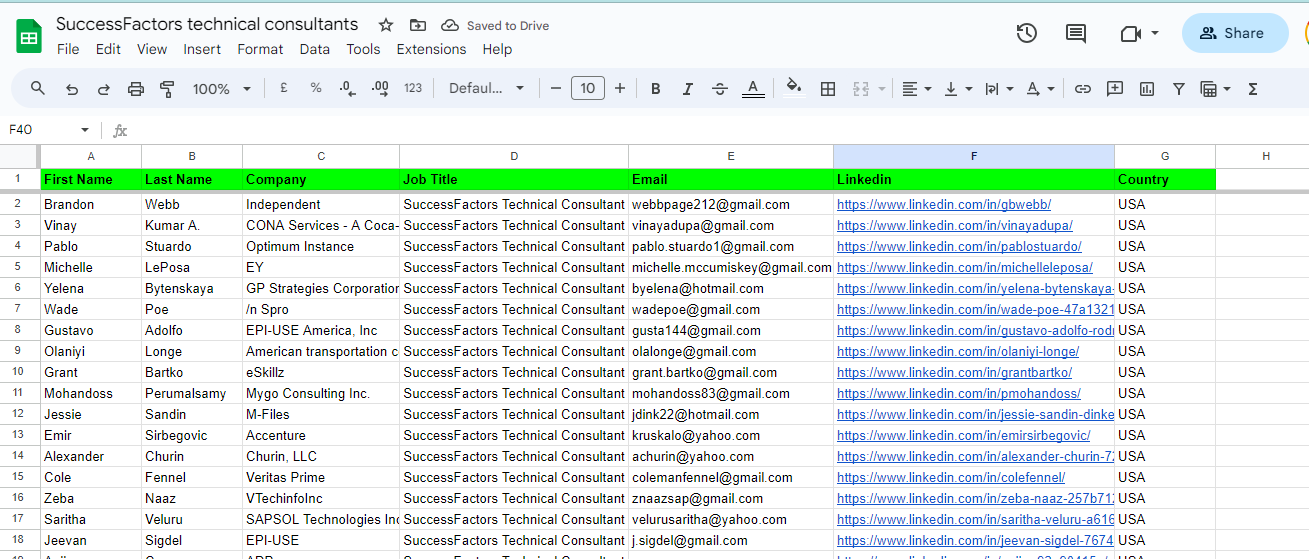Viewport: 1309px width, 559px height.
Task: Star this spreadsheet document
Action: click(x=386, y=25)
